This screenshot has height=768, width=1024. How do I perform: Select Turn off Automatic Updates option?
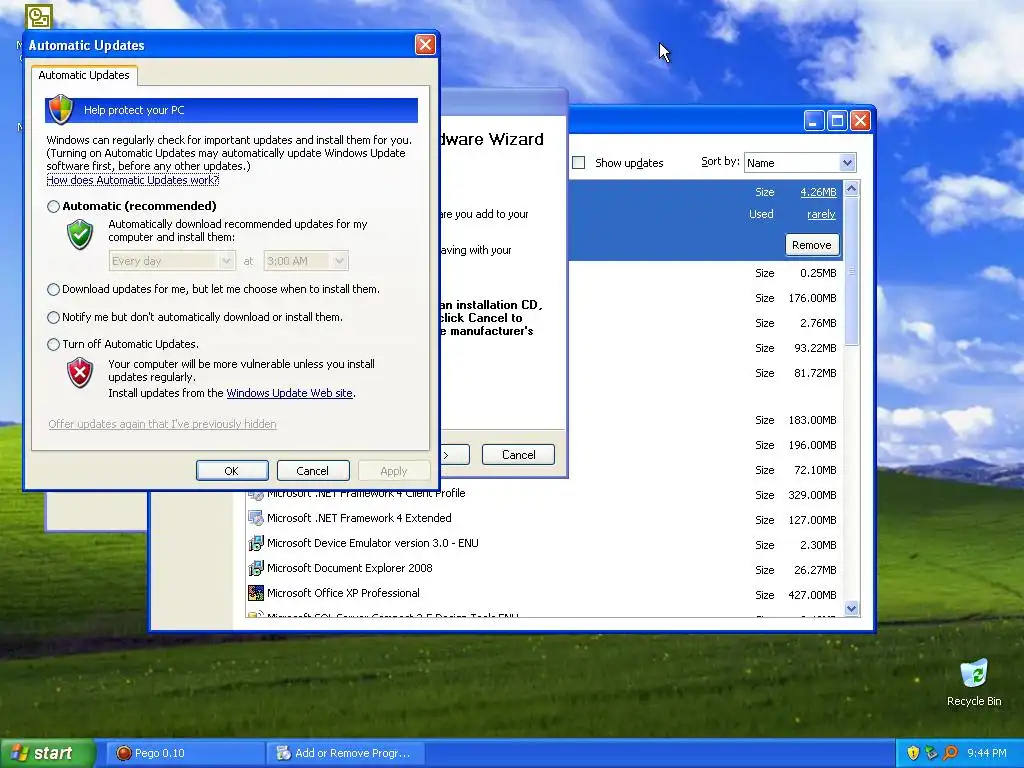pos(54,344)
